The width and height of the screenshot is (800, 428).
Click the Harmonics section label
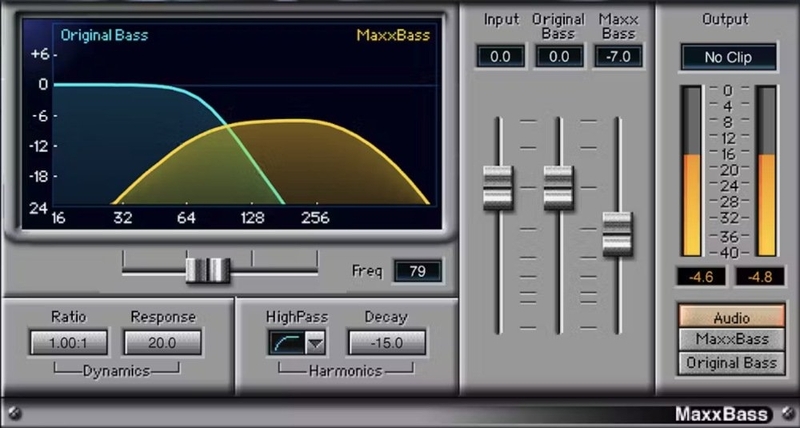[345, 371]
